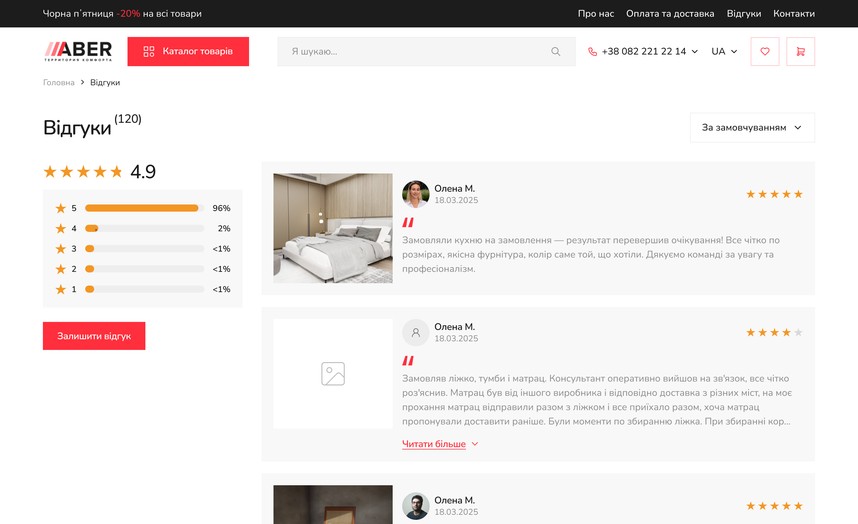Open the phone number dropdown
The image size is (858, 524).
[x=694, y=51]
